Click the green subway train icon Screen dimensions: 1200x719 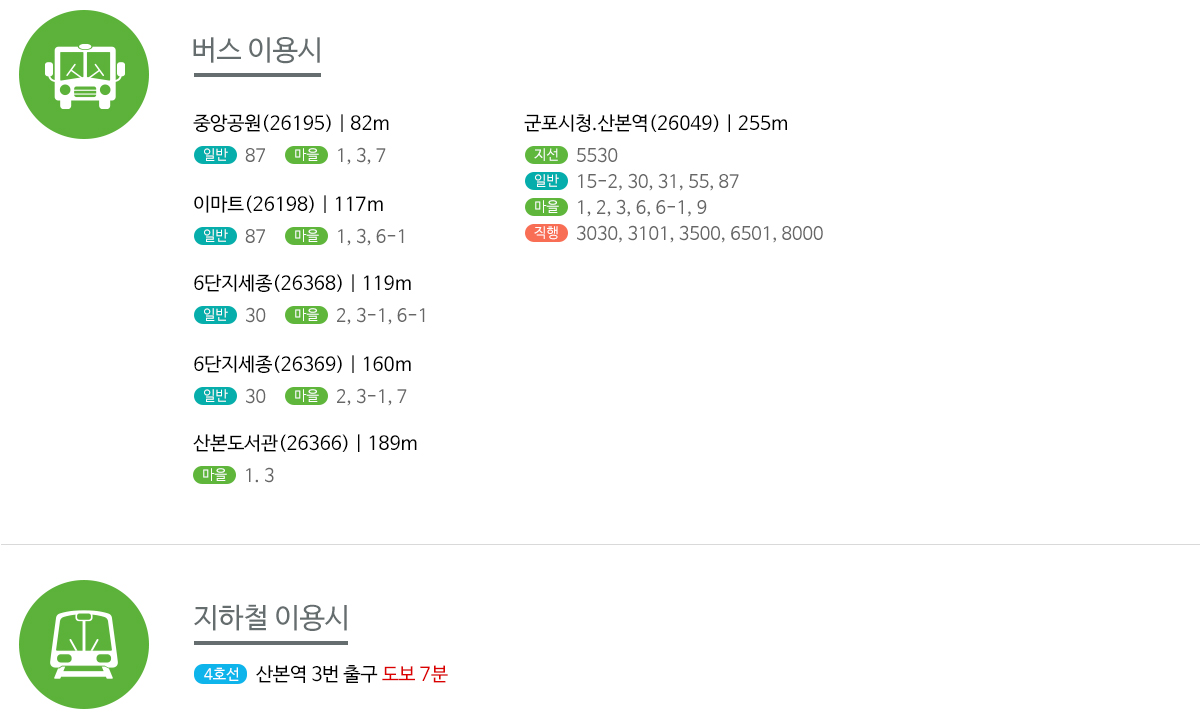84,644
